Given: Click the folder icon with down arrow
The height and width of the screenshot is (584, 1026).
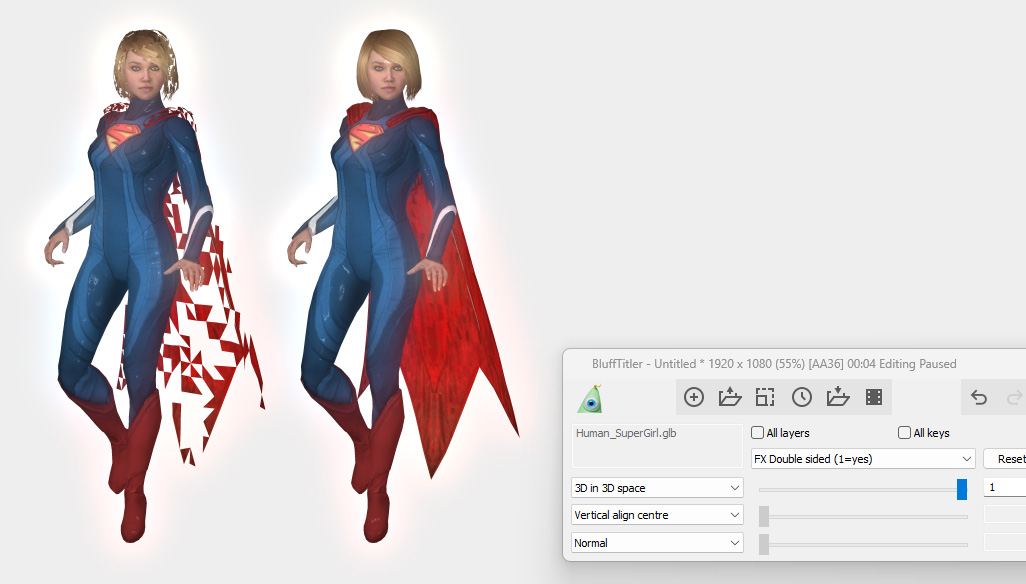Looking at the screenshot, I should (838, 397).
